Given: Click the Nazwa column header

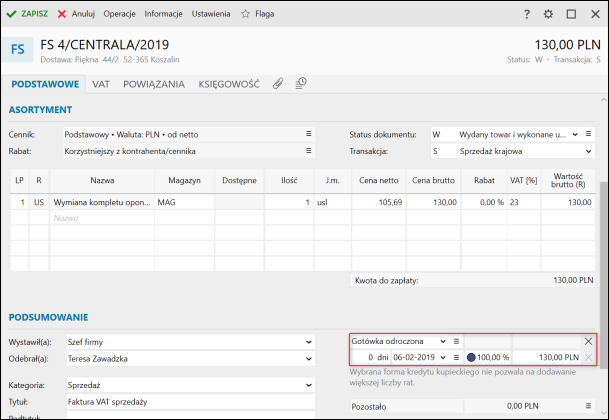Looking at the screenshot, I should click(102, 180).
